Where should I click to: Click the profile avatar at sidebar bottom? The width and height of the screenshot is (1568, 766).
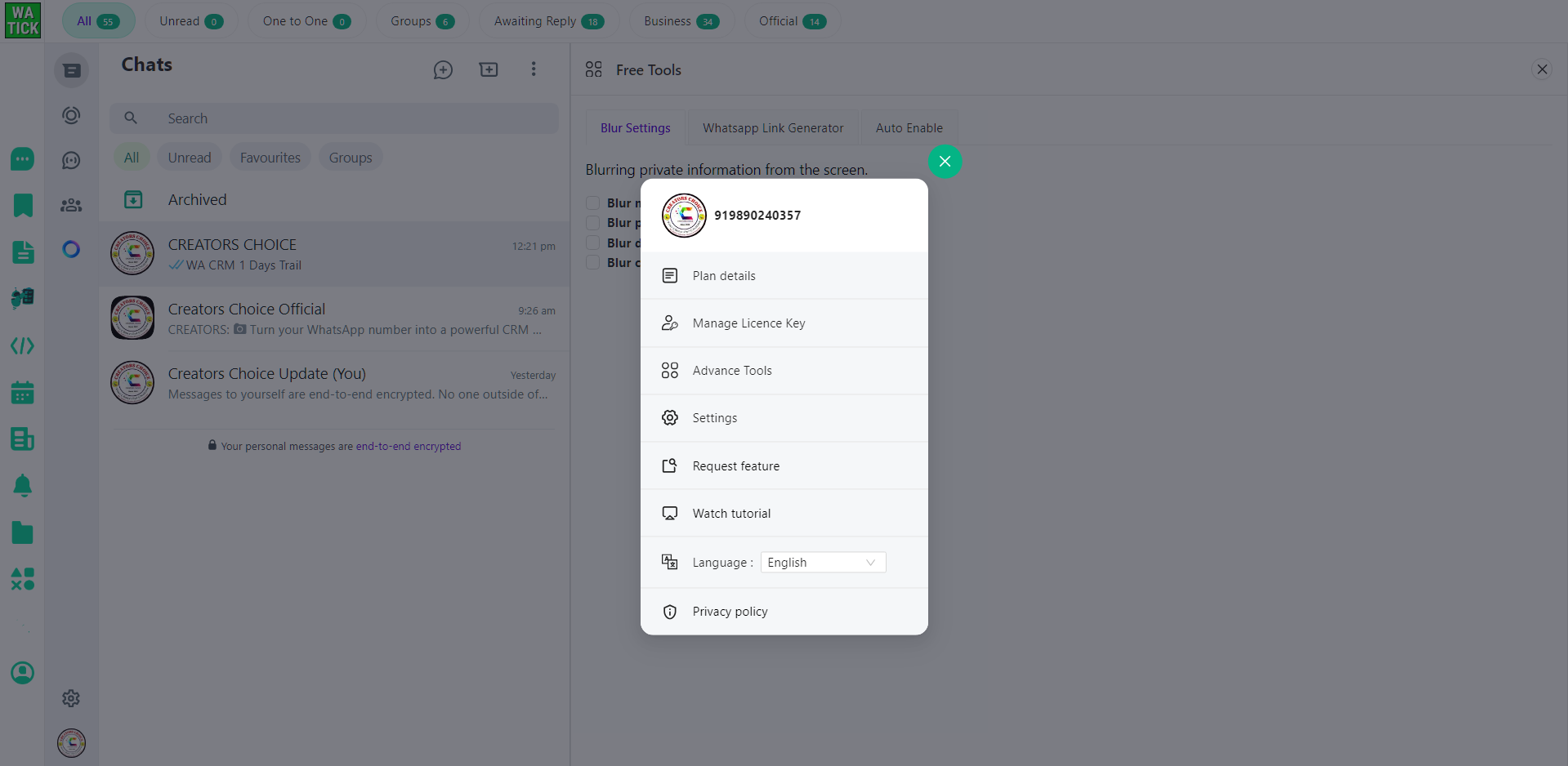pos(72,743)
